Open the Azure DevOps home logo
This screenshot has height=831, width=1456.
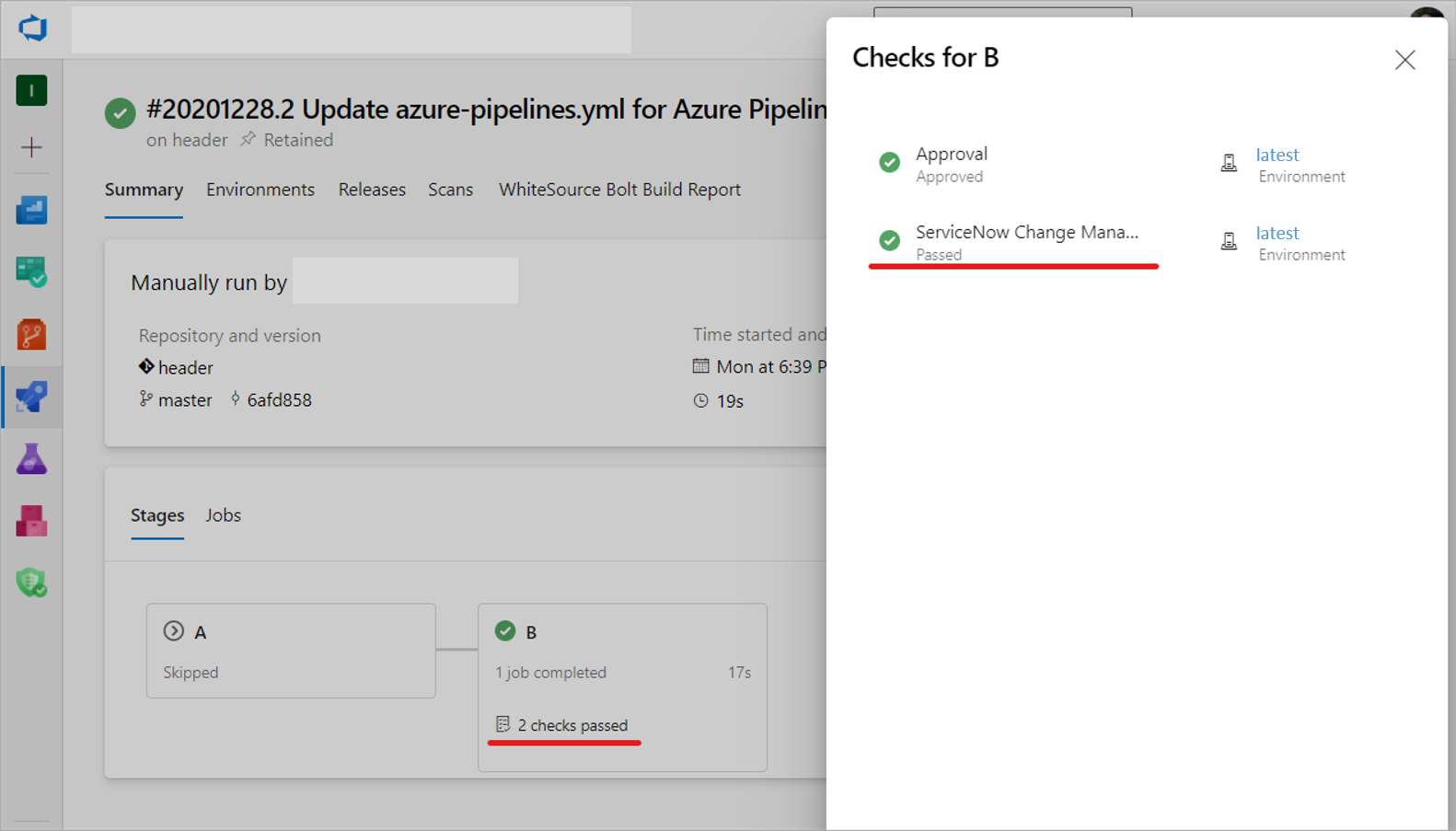click(x=32, y=28)
